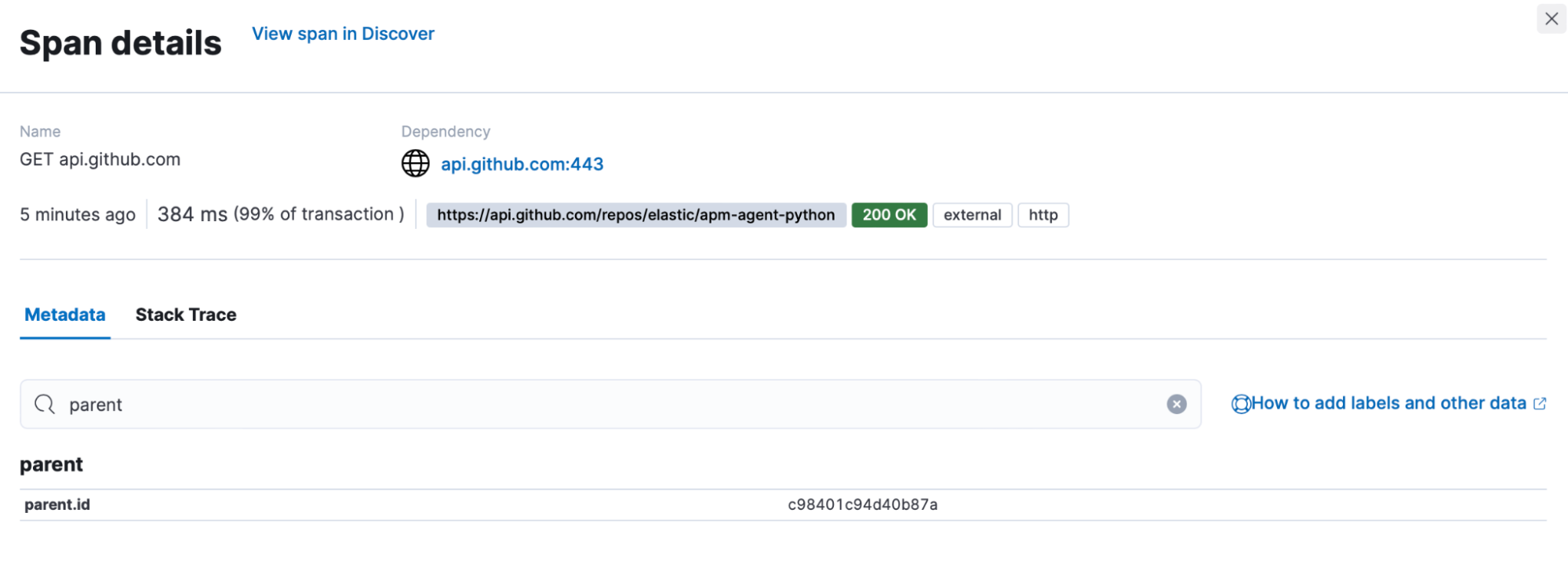Click the lifebuoy help icon
This screenshot has width=1568, height=571.
tap(1240, 404)
